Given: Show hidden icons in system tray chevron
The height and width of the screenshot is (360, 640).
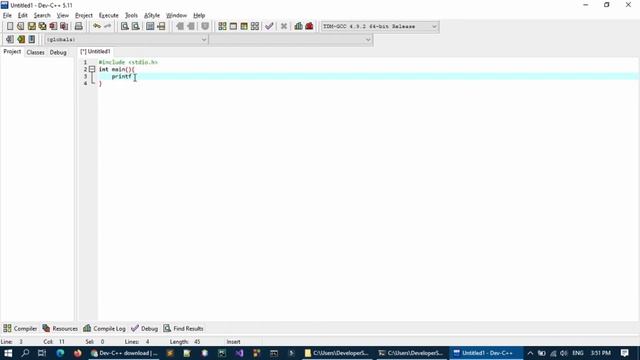Looking at the screenshot, I should click(530, 353).
